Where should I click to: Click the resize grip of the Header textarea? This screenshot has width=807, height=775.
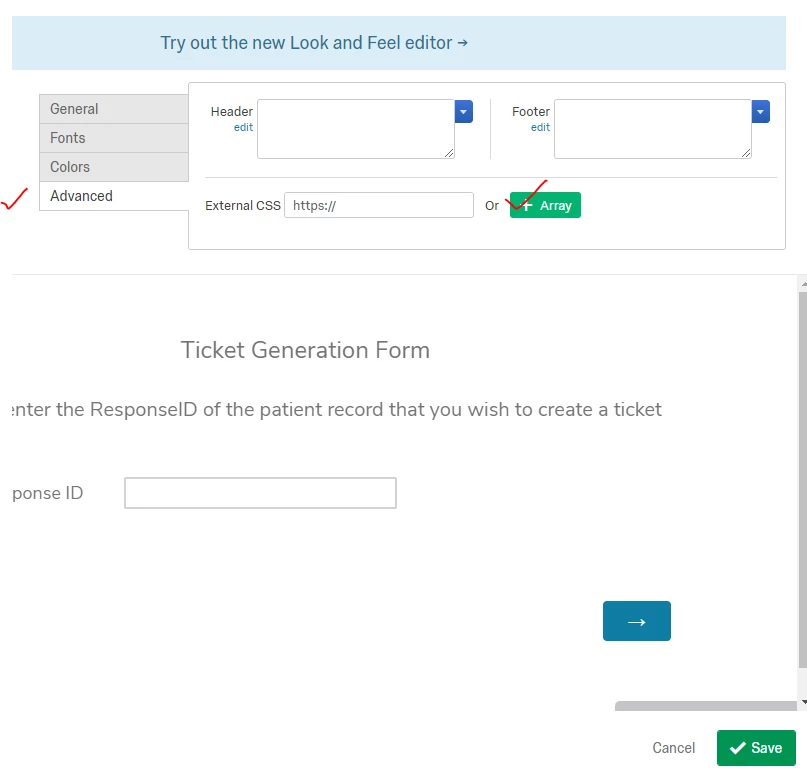[x=449, y=152]
